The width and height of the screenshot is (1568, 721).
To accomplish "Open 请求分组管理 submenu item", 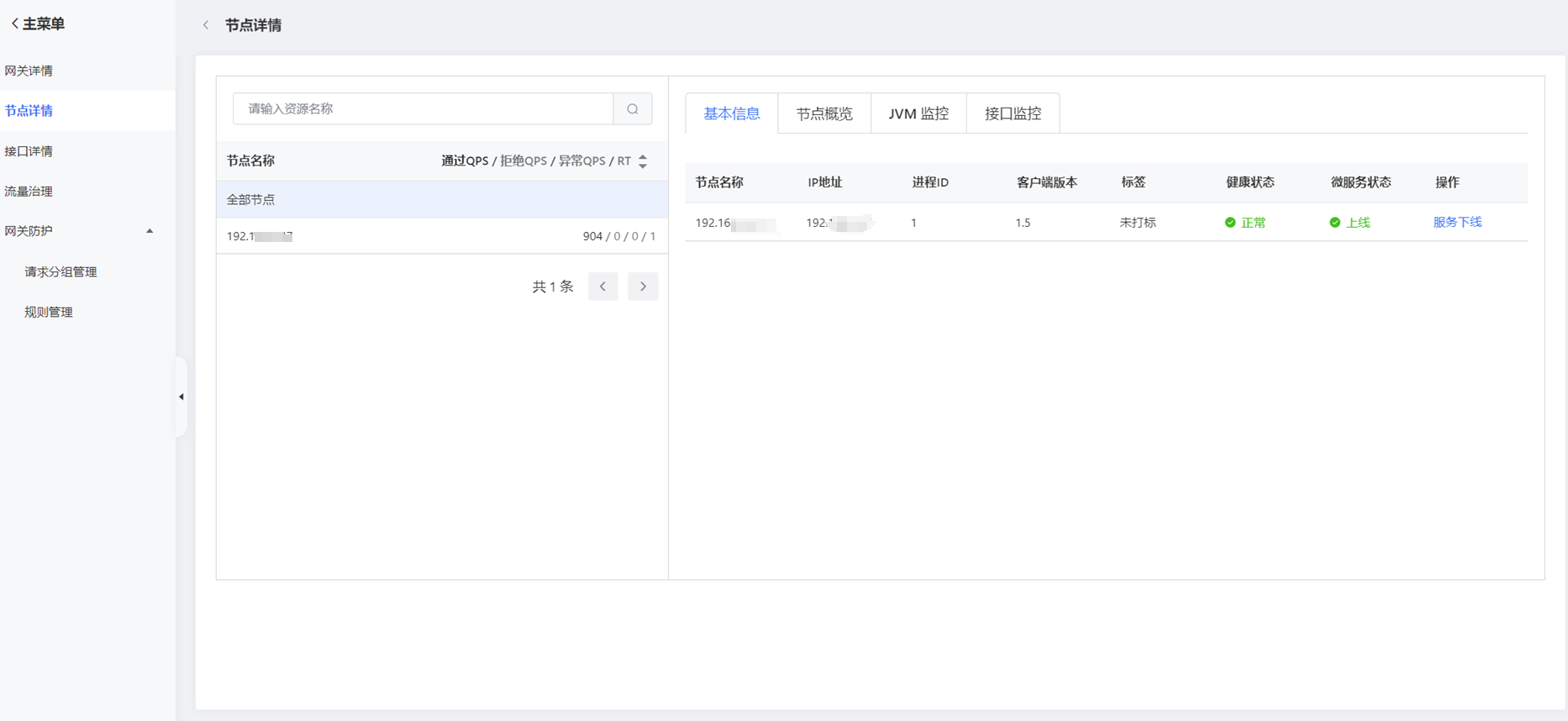I will [x=61, y=272].
